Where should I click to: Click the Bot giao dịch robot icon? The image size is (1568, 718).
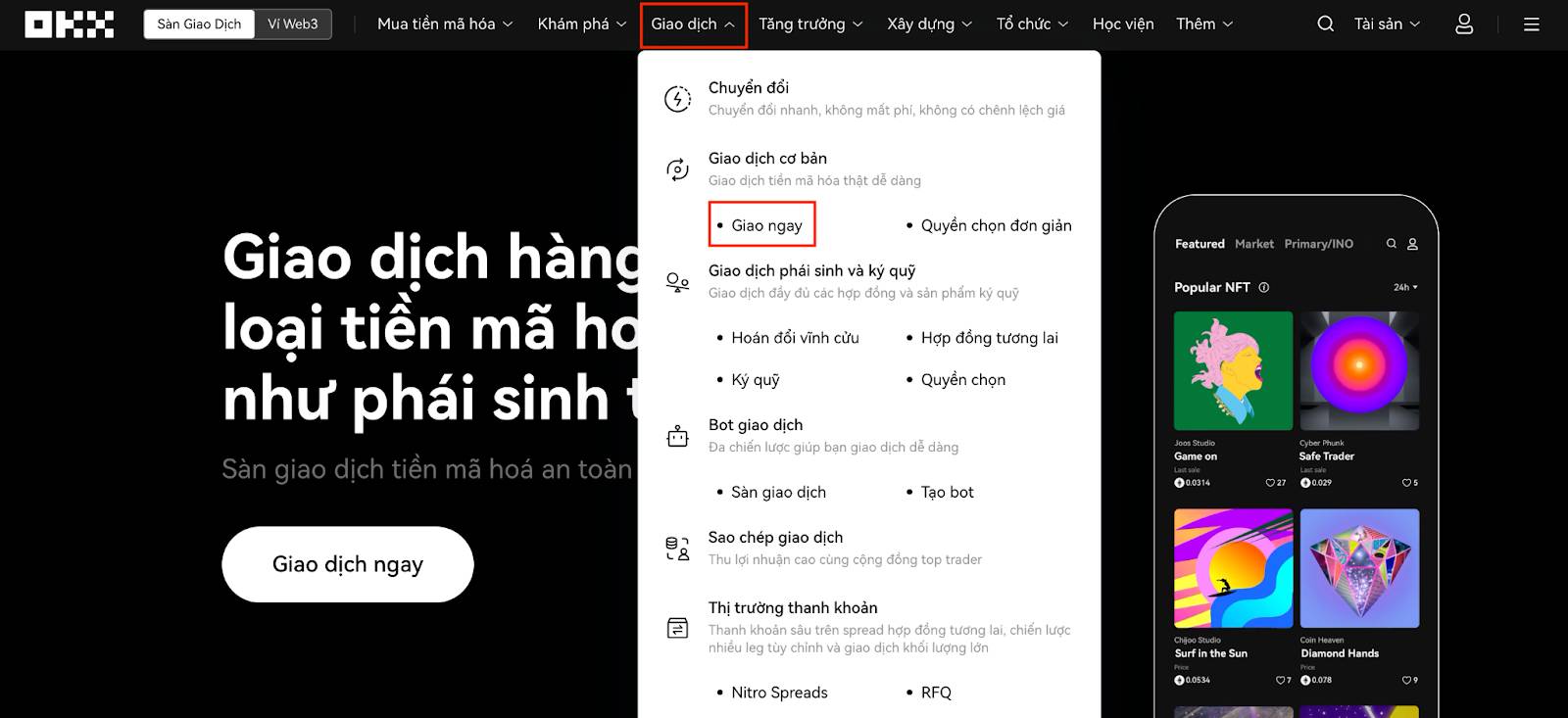pos(677,436)
